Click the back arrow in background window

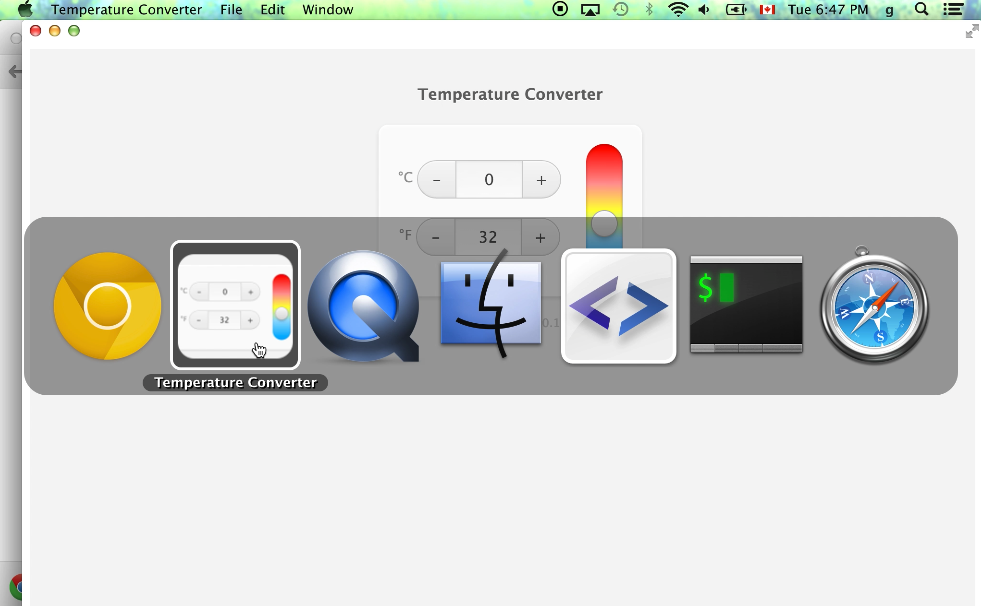pyautogui.click(x=15, y=72)
